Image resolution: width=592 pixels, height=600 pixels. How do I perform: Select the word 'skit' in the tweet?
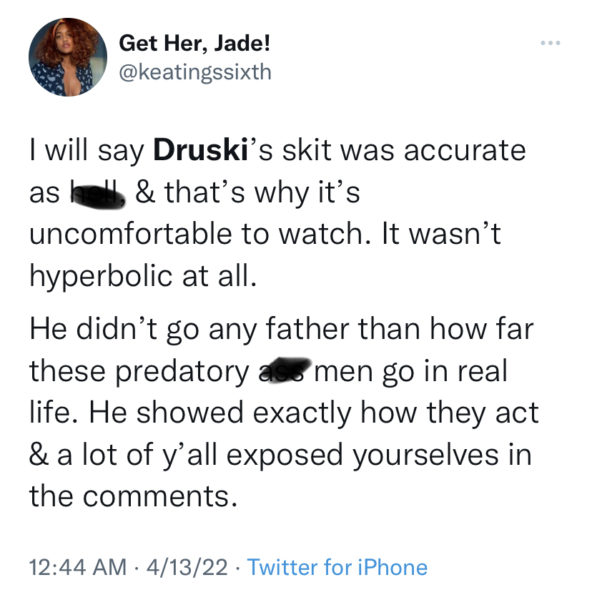point(306,150)
